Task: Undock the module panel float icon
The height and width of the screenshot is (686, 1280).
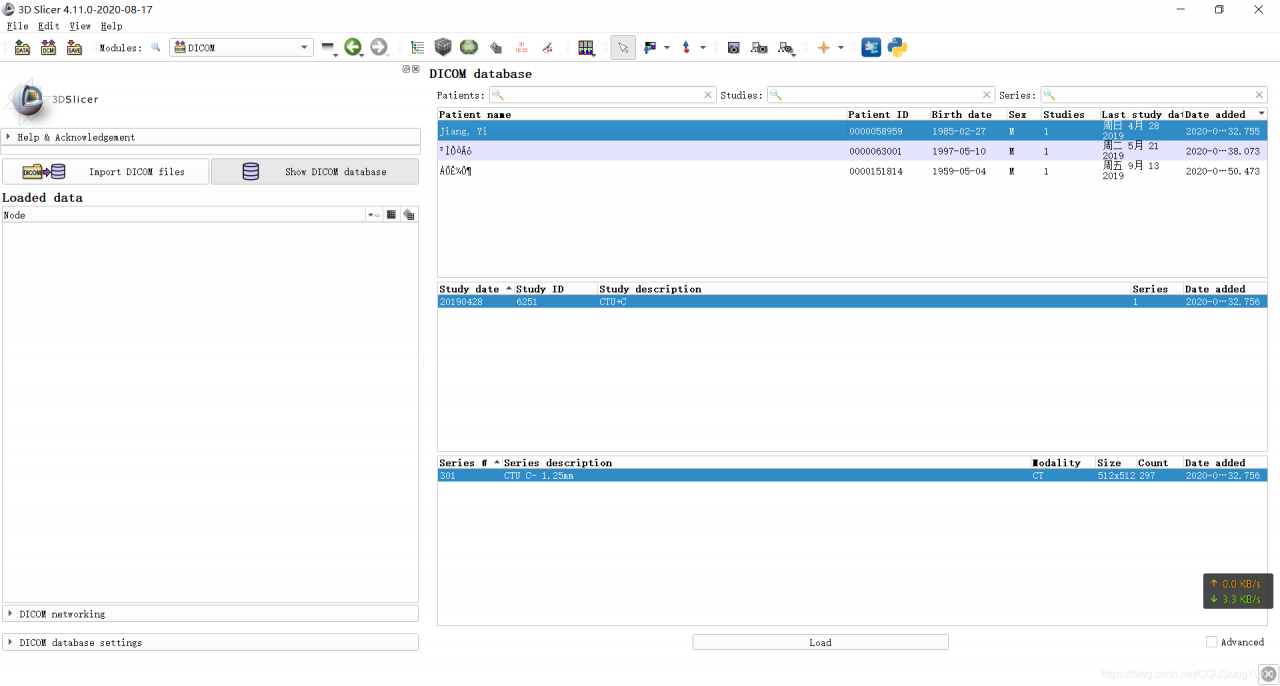Action: (407, 69)
